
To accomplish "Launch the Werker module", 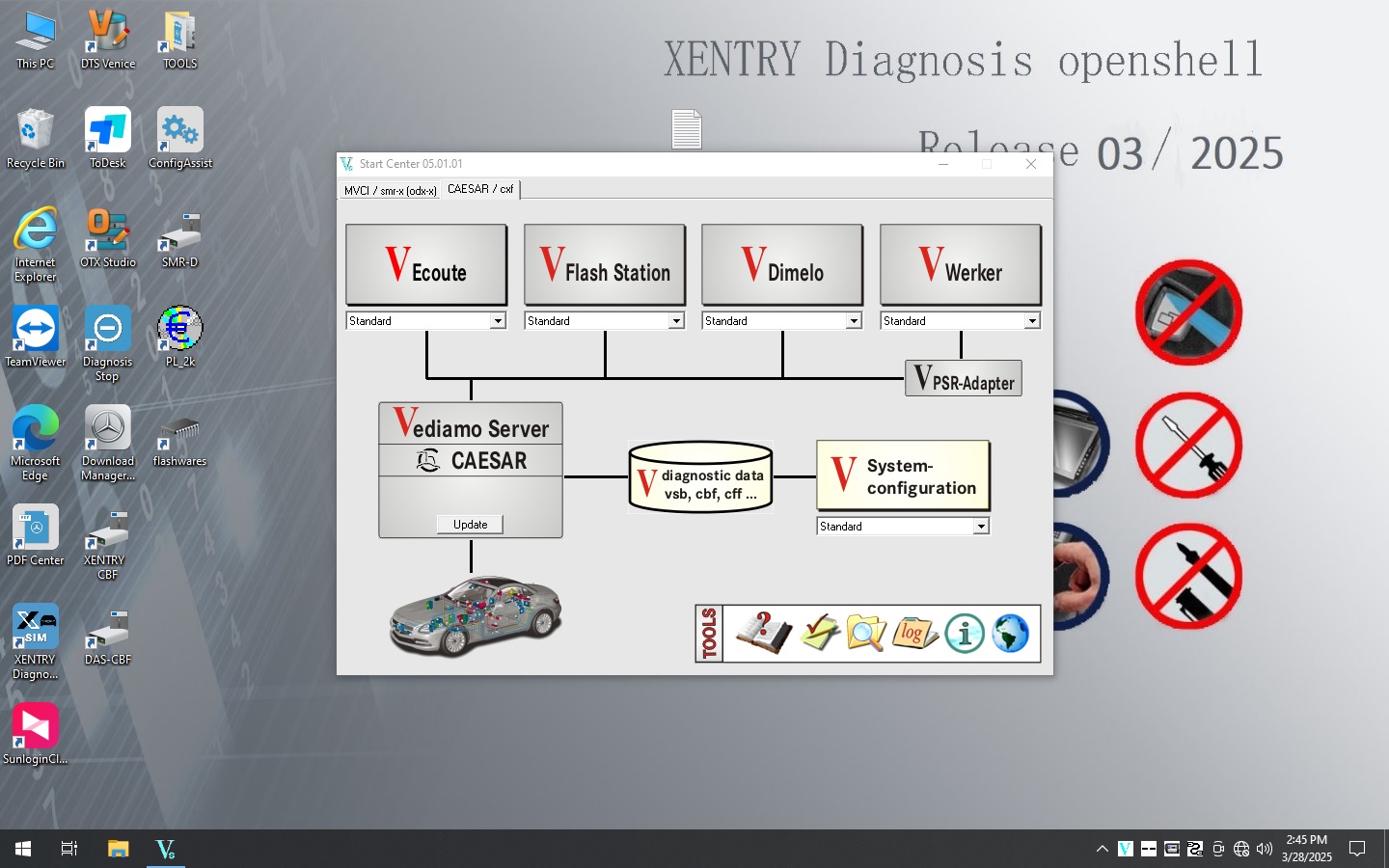I will [960, 264].
